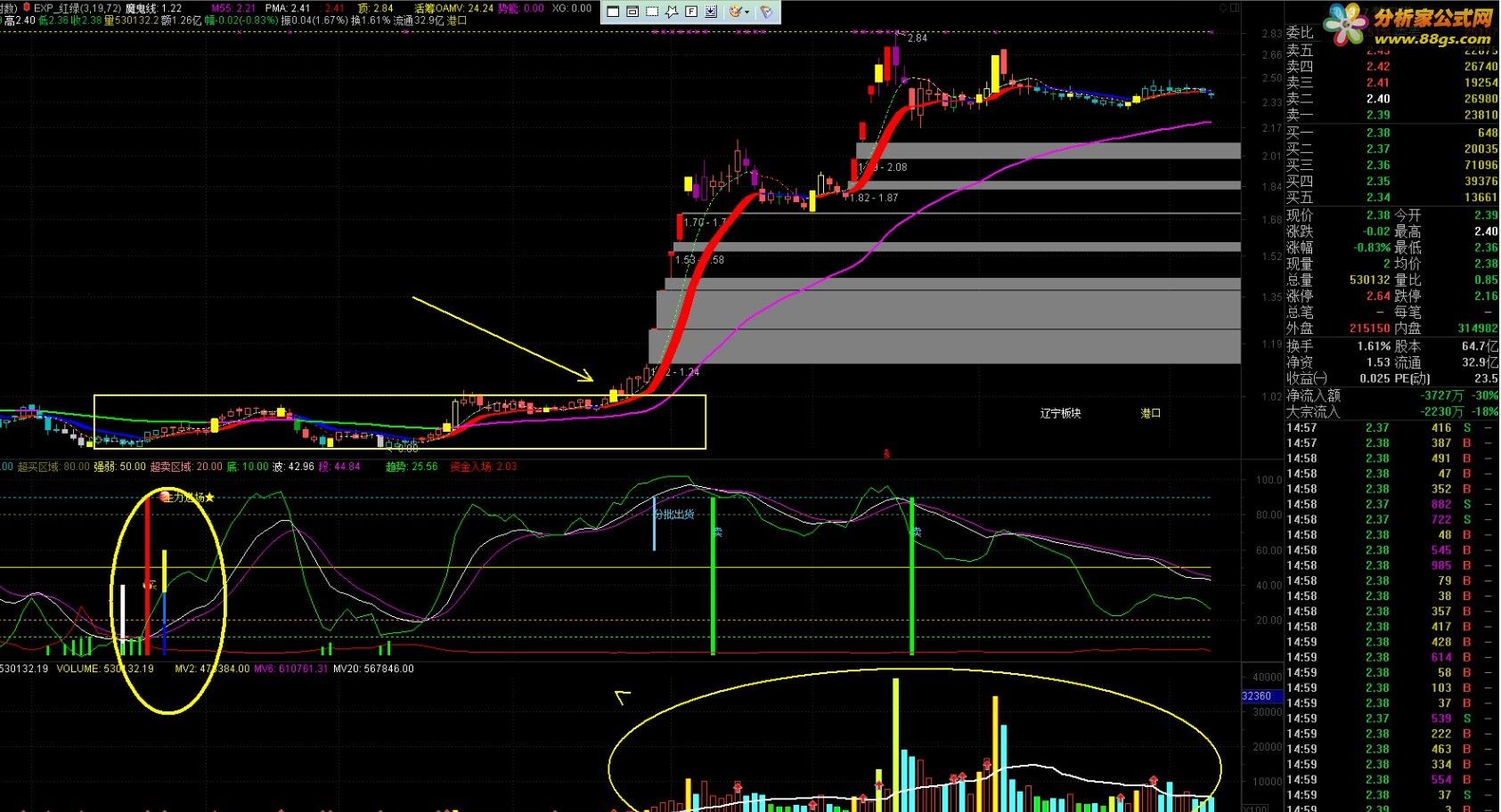Click the 趋势: 25.56 label
1501x812 pixels.
[412, 467]
